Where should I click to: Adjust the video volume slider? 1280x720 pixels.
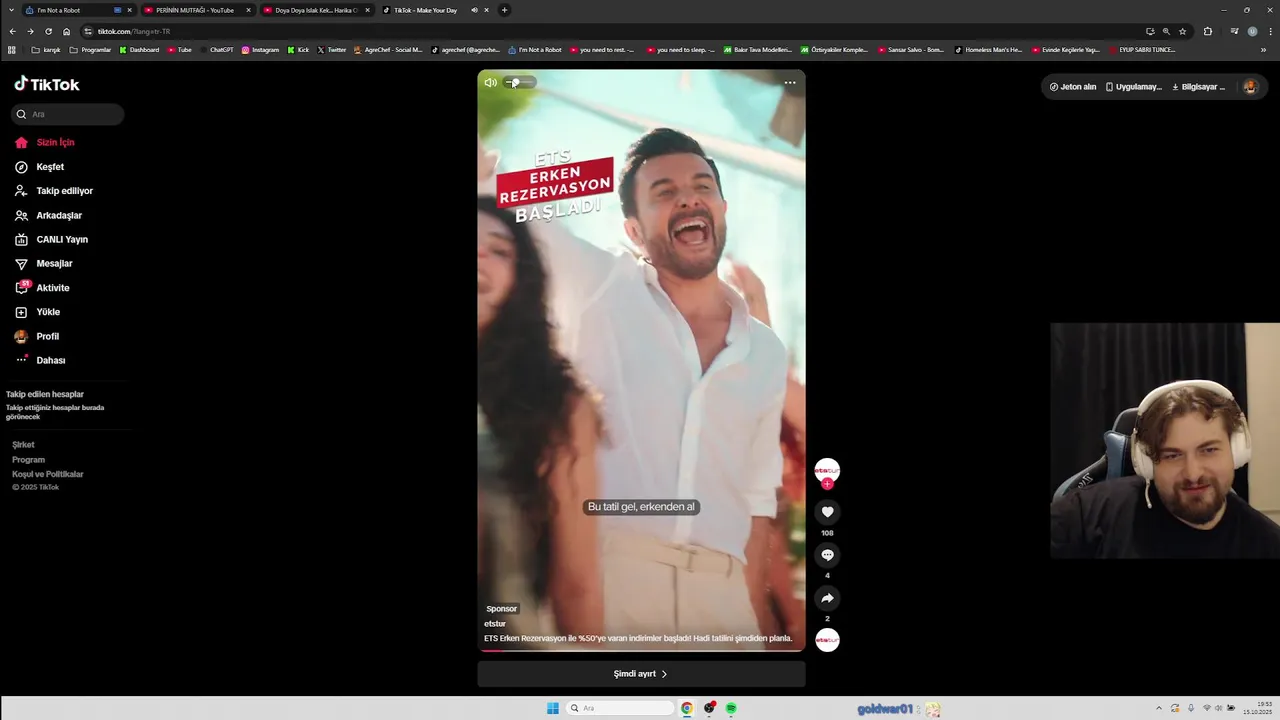520,82
